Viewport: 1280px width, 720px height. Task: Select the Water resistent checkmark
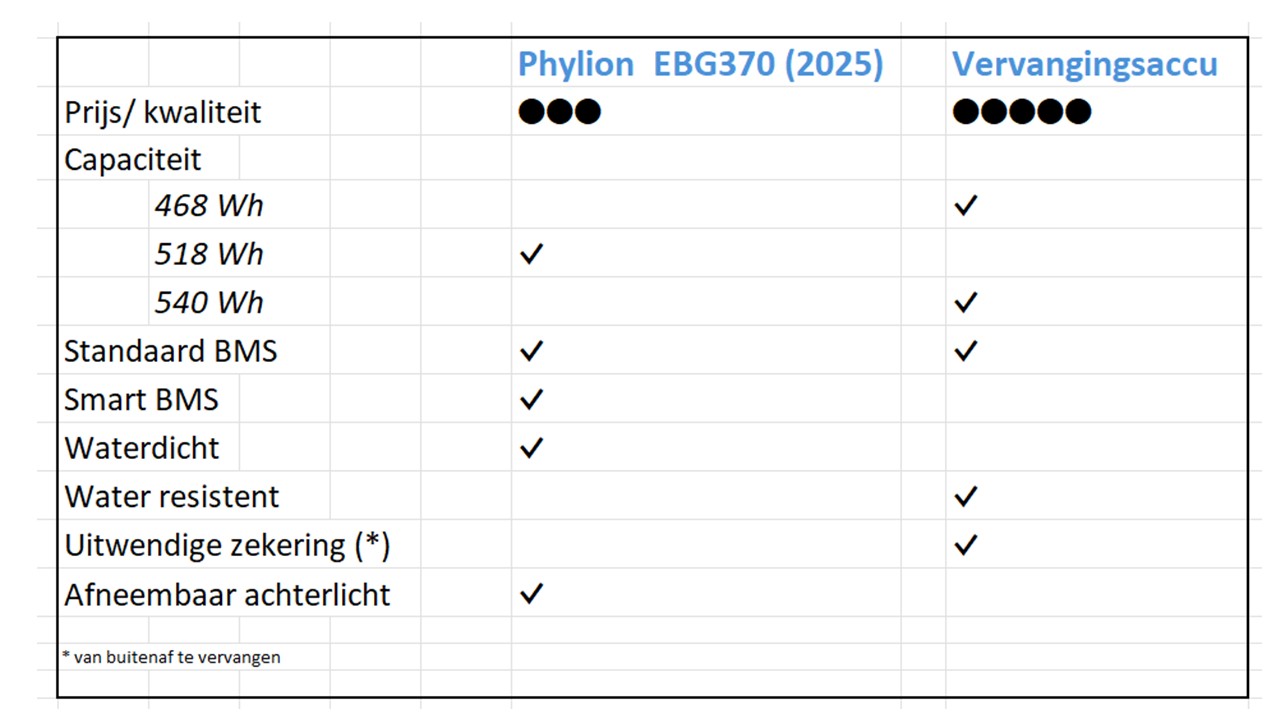965,496
